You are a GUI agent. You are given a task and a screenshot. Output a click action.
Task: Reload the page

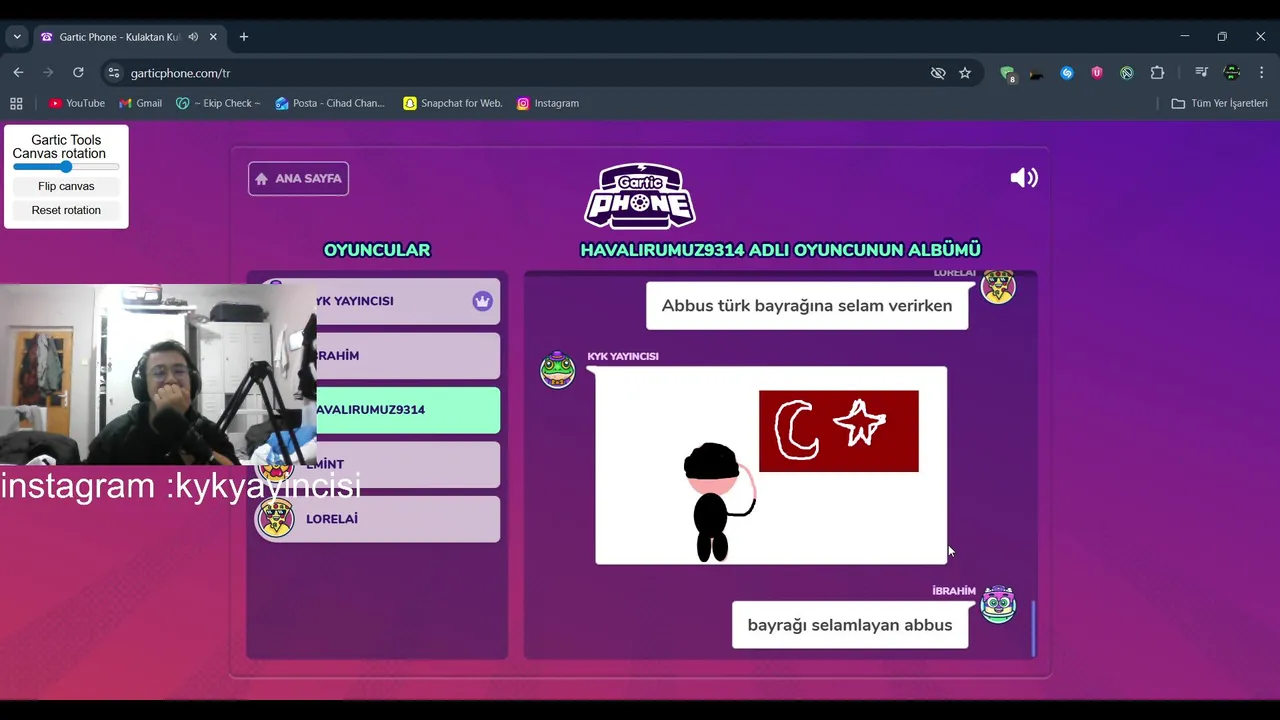point(78,73)
